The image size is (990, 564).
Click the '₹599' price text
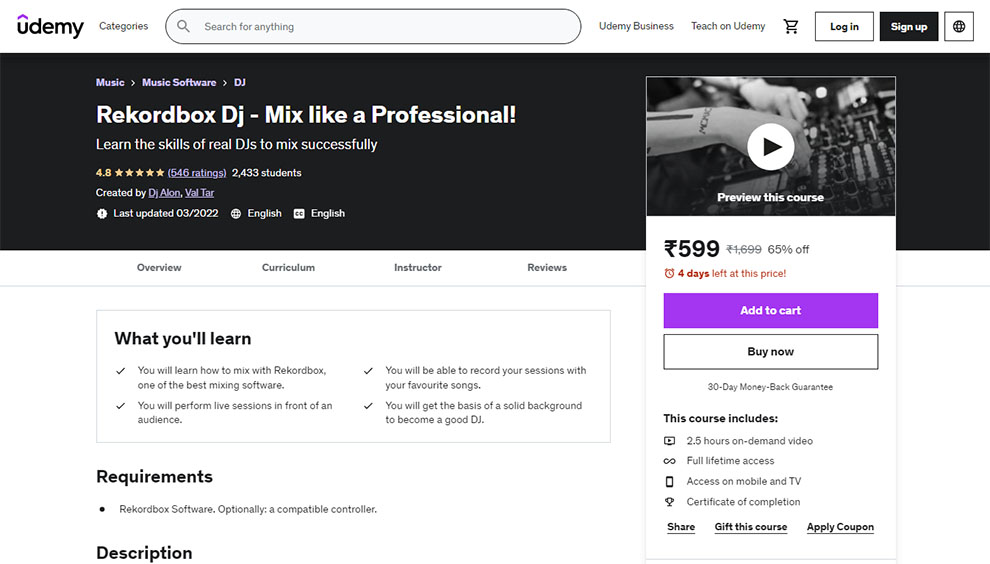(691, 249)
